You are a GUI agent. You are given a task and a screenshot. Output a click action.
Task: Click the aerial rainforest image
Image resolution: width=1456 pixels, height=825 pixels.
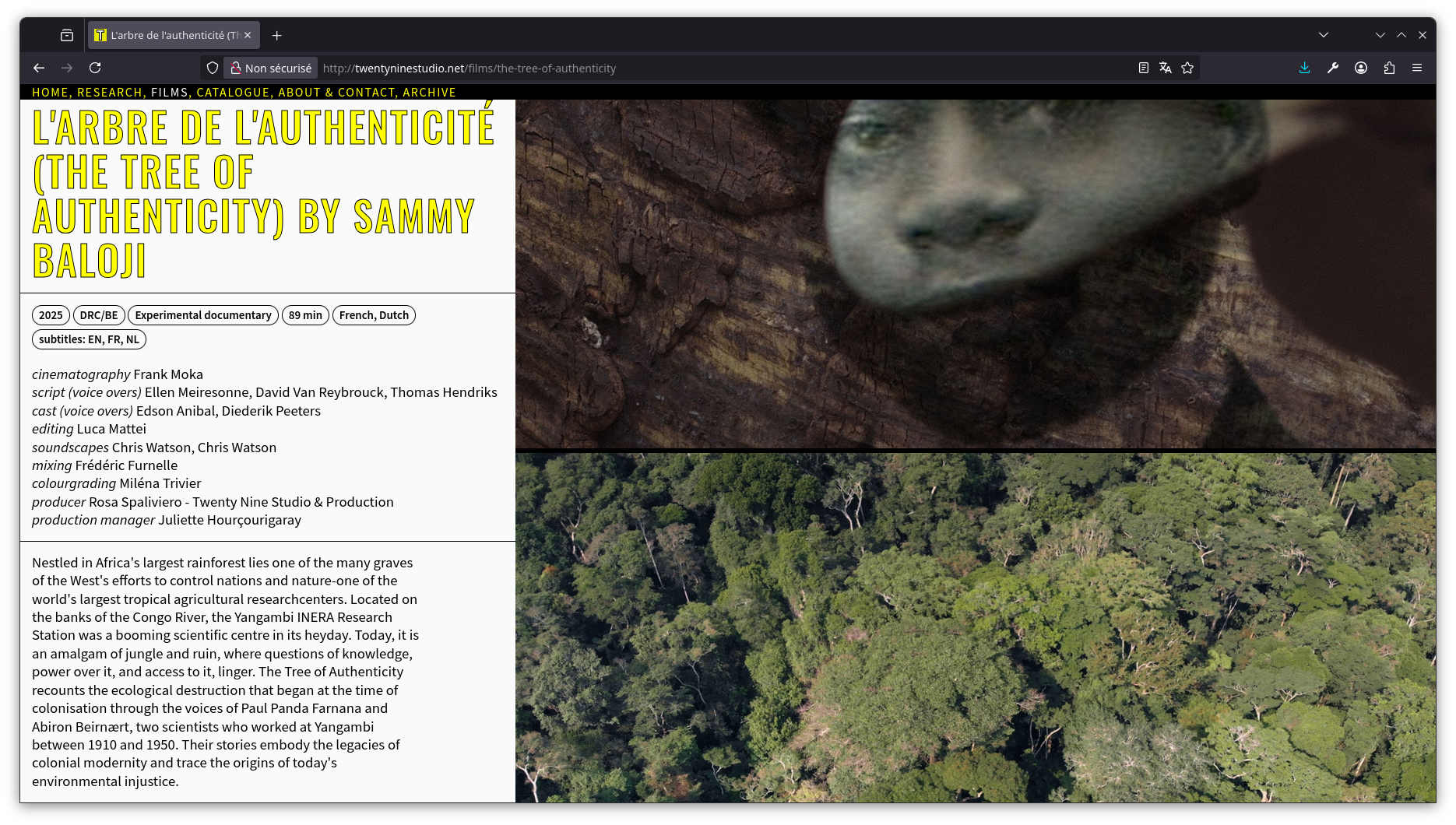pyautogui.click(x=975, y=627)
